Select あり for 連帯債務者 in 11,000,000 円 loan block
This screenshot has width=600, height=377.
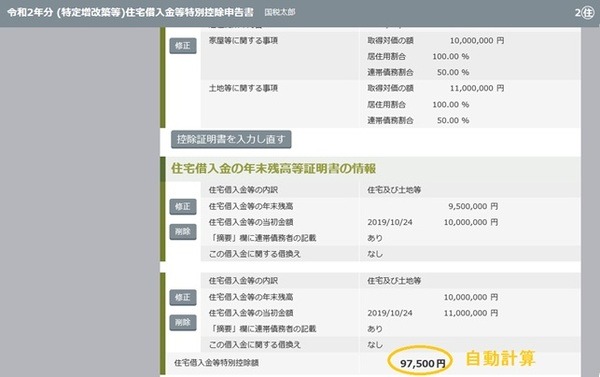375,329
